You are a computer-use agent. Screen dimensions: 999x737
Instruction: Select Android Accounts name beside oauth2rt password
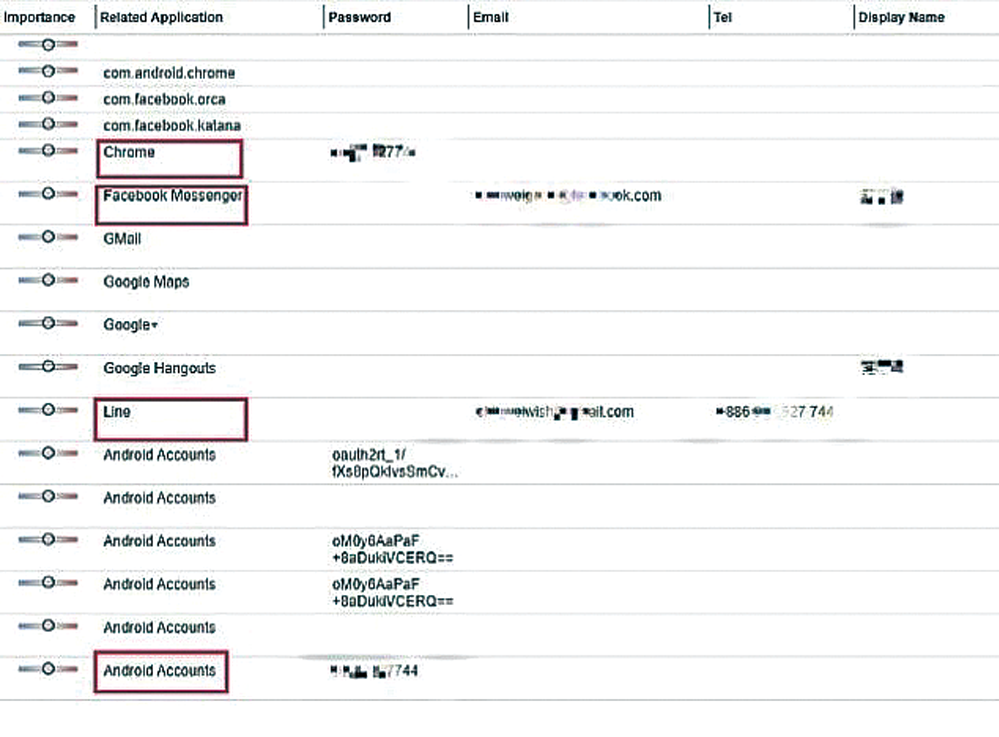click(x=159, y=455)
